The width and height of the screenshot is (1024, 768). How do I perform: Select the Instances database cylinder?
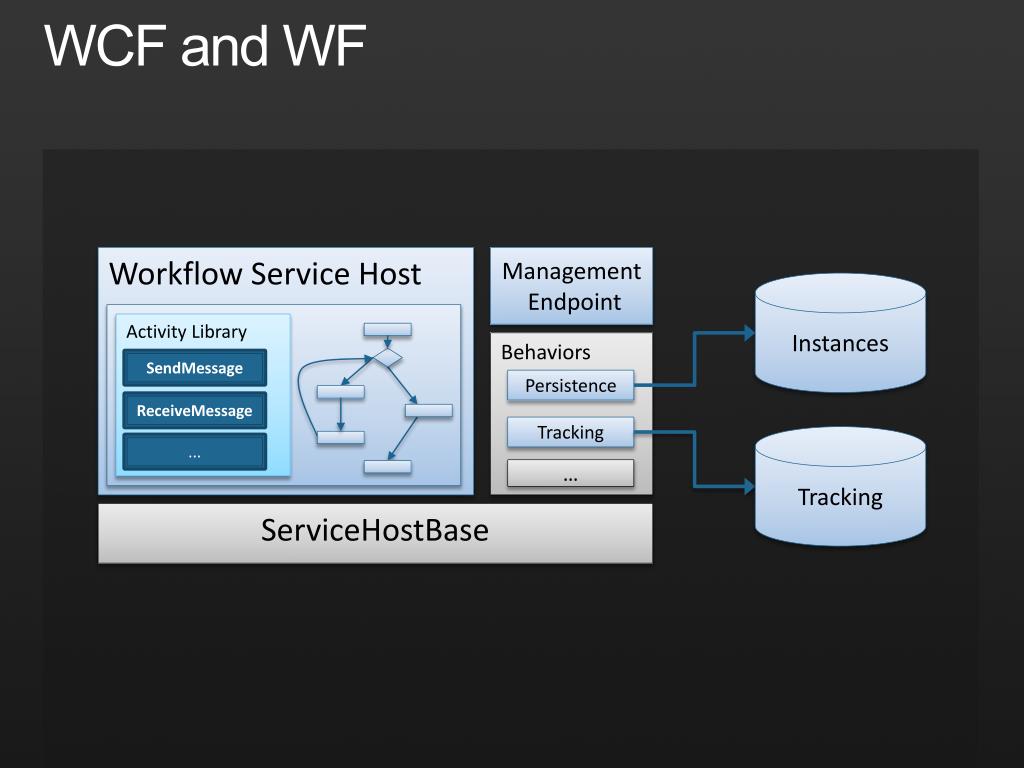tap(840, 333)
